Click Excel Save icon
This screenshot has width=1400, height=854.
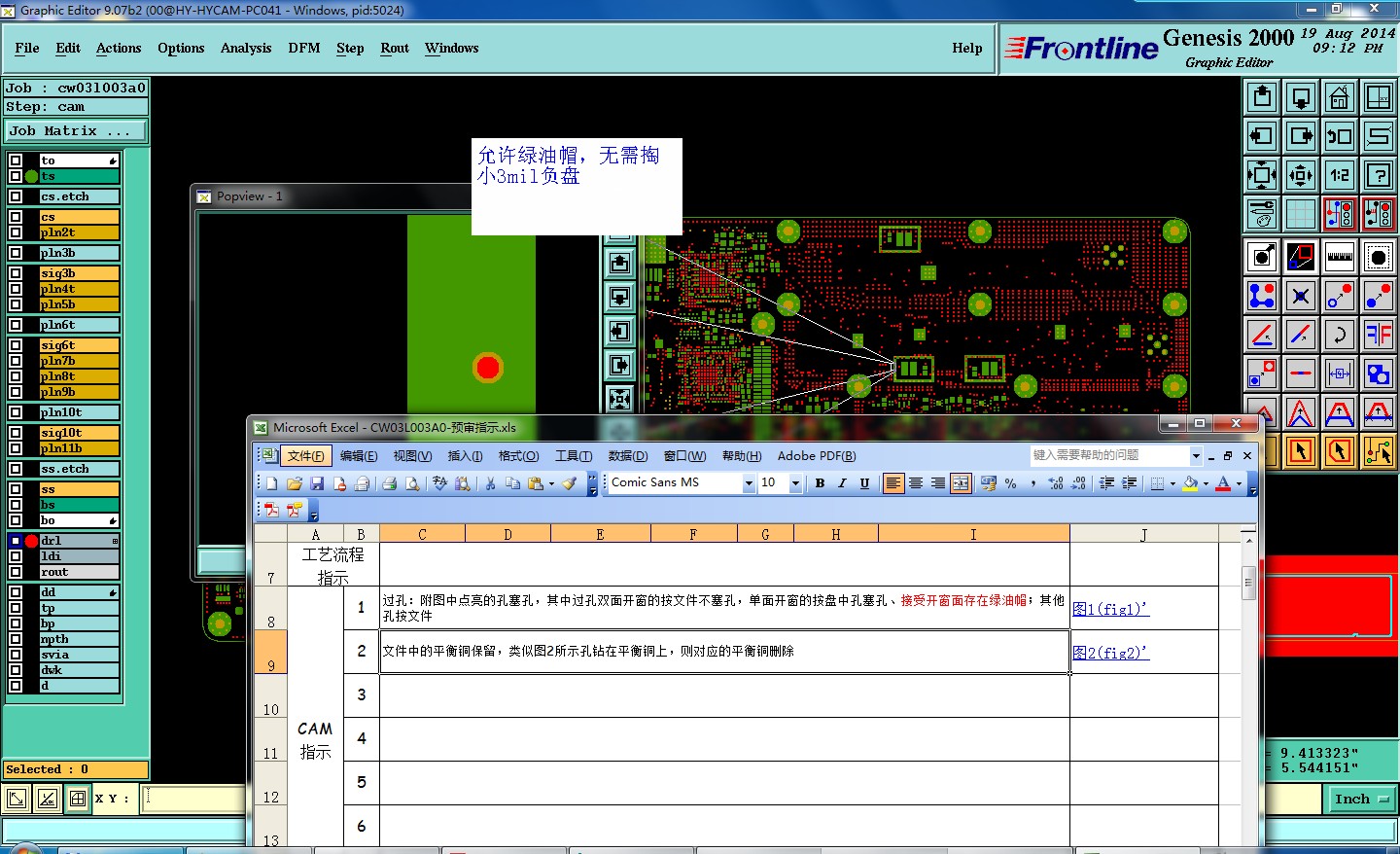(x=317, y=483)
